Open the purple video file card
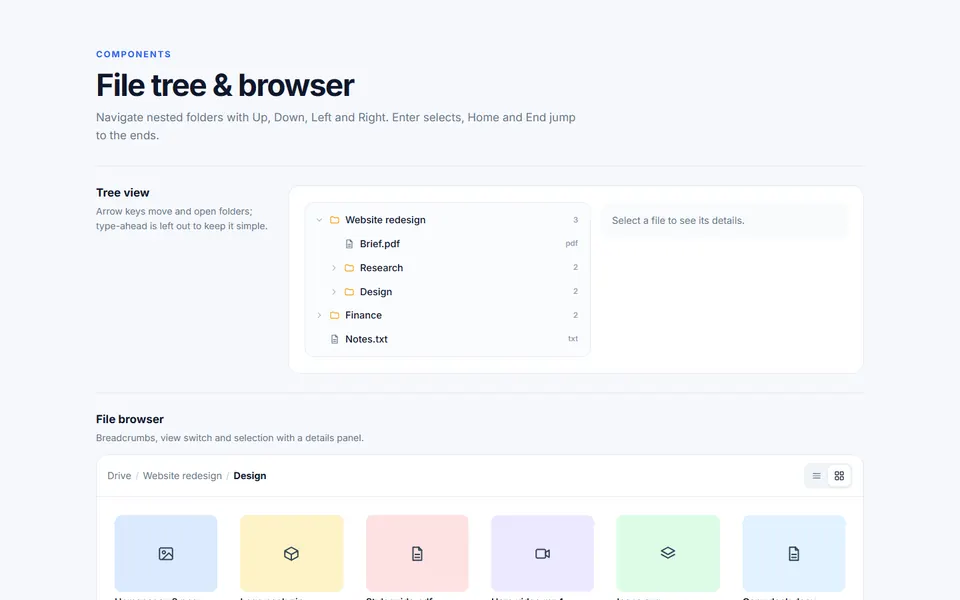Screen dimensions: 960x600 click(542, 553)
